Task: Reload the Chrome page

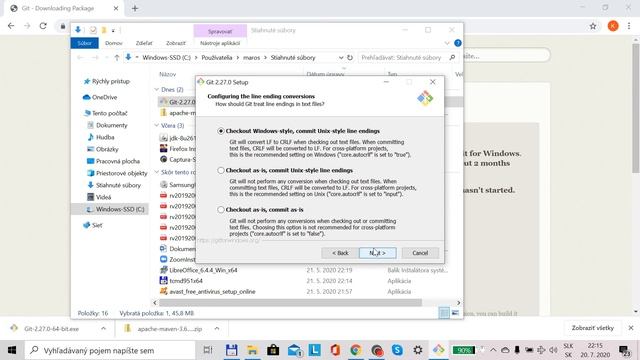Action: click(x=43, y=26)
